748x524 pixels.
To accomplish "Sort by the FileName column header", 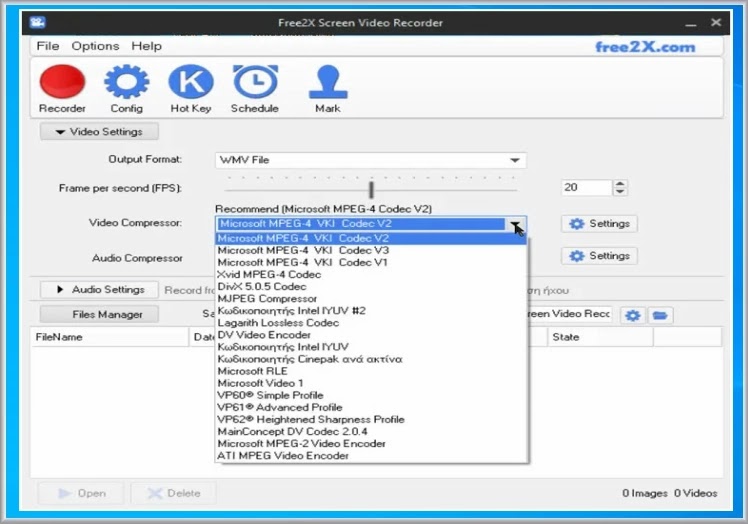I will (110, 337).
